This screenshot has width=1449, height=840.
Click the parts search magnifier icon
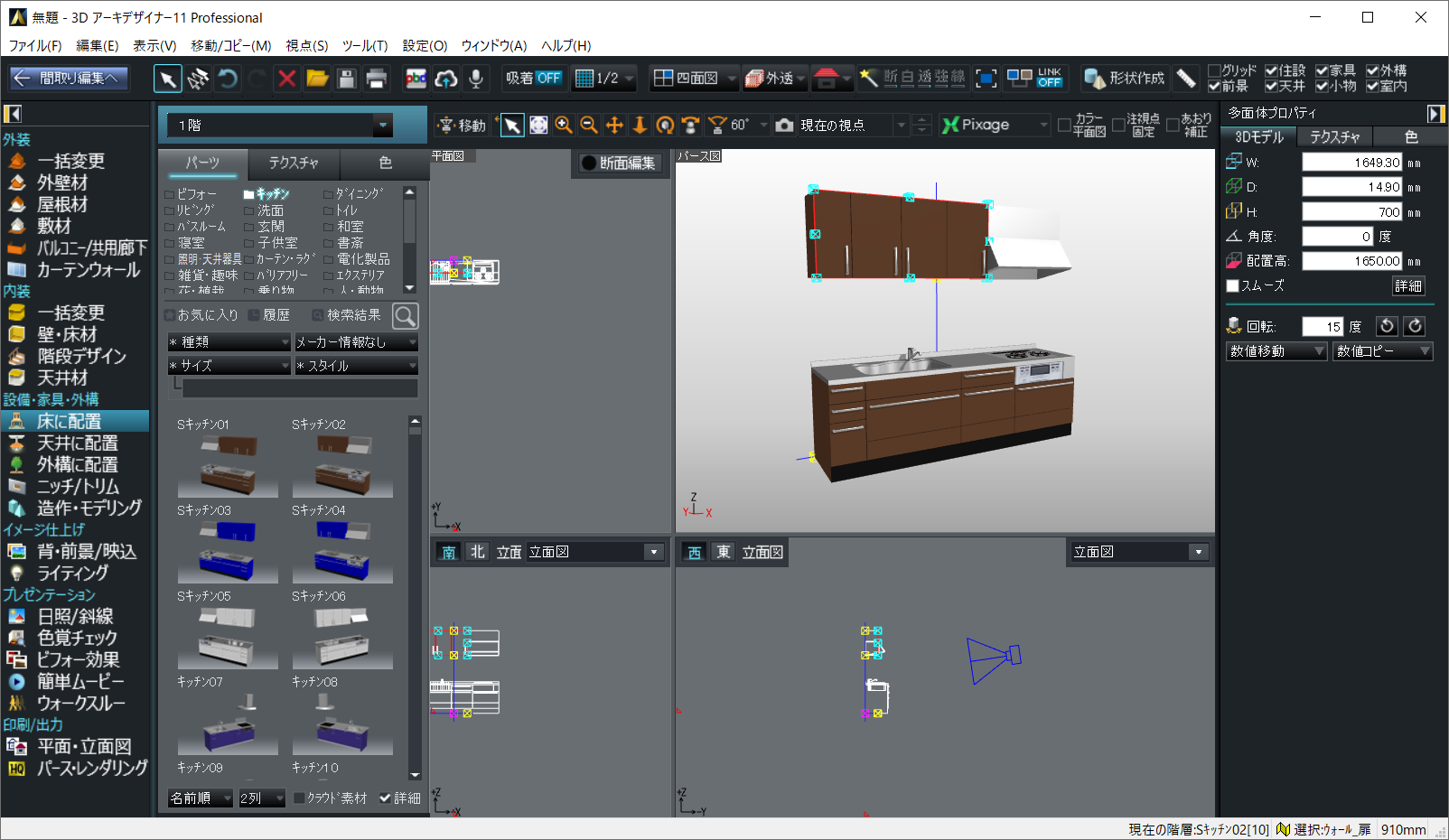pyautogui.click(x=406, y=316)
